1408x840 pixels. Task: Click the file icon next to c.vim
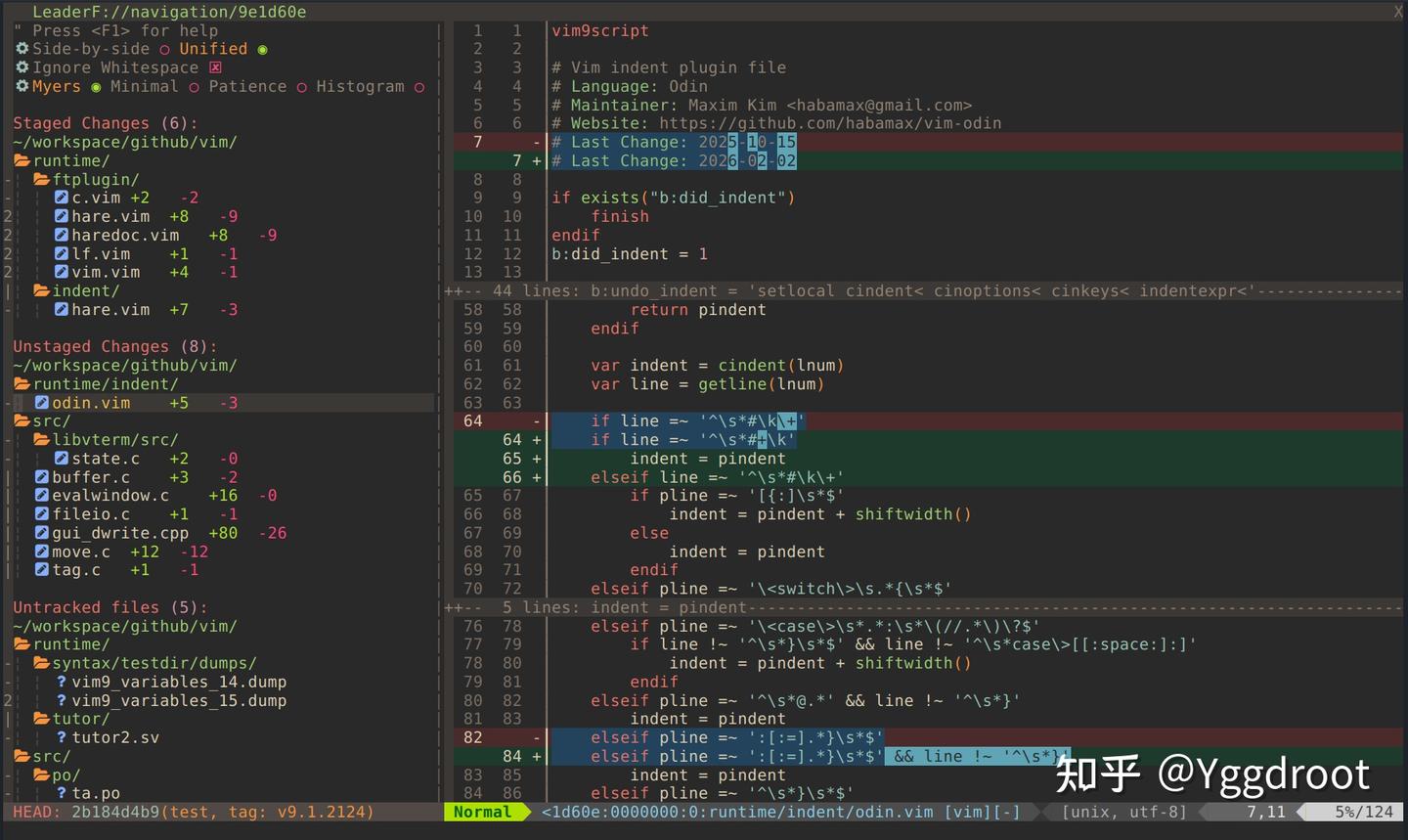pyautogui.click(x=62, y=198)
